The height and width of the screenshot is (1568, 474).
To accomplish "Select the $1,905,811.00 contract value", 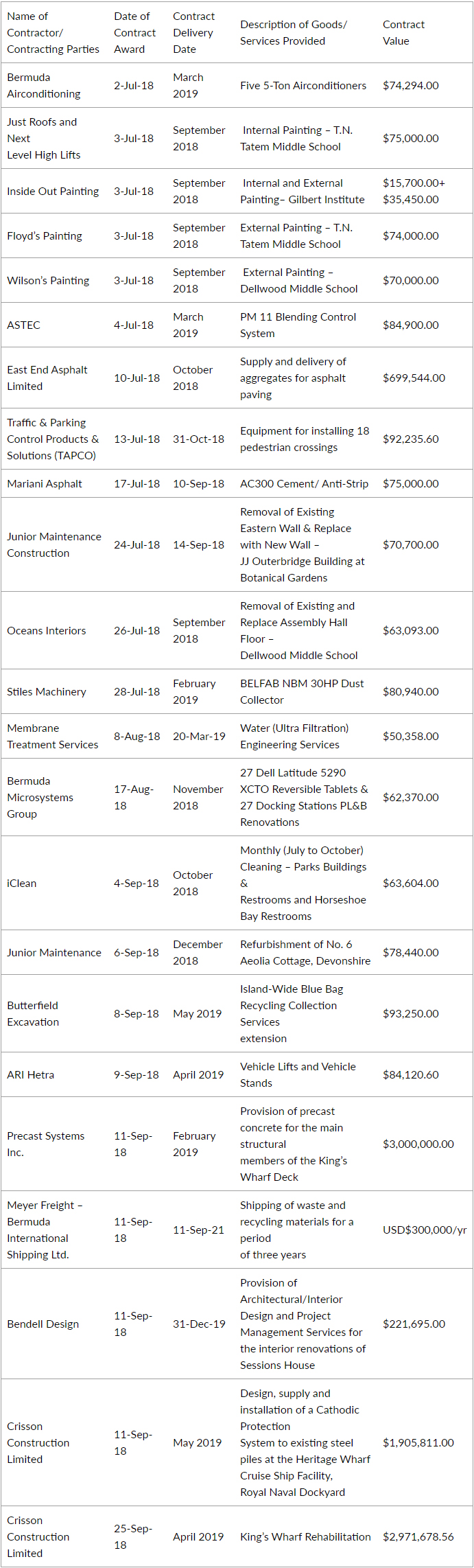I will coord(418,1443).
